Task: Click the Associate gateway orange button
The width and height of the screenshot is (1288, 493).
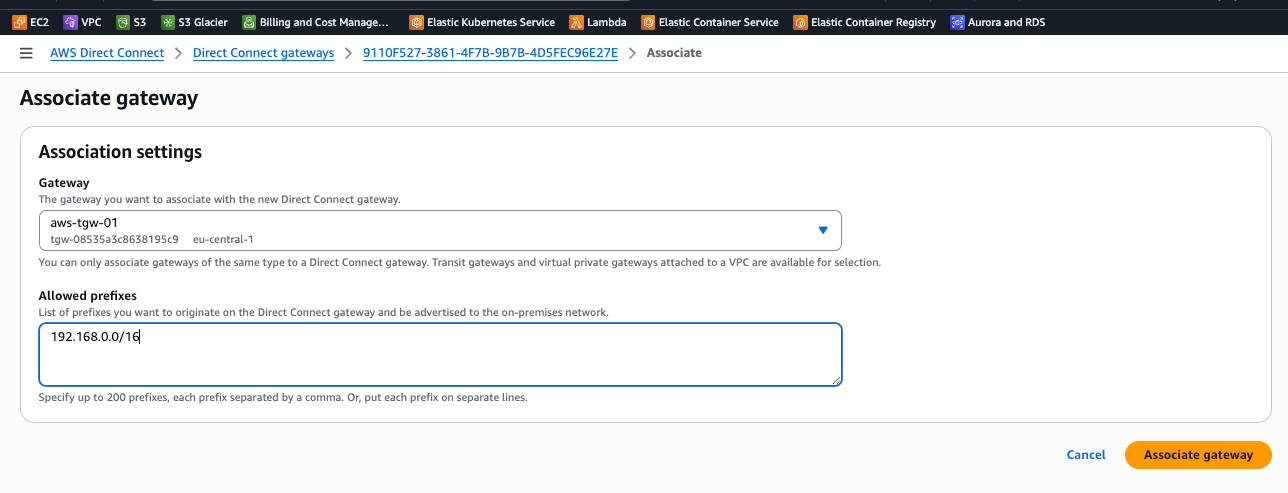Action: (1198, 455)
